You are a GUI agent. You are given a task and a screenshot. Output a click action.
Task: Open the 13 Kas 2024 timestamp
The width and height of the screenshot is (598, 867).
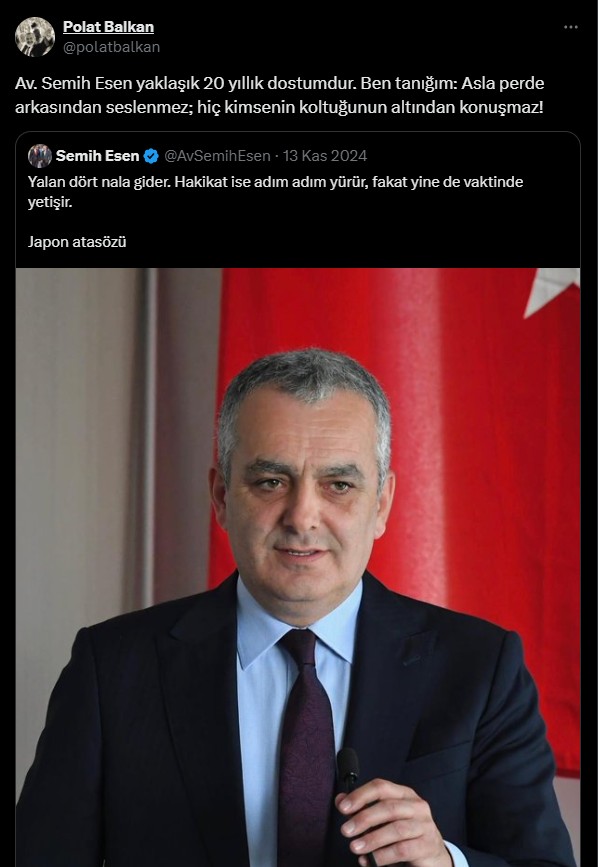pyautogui.click(x=325, y=156)
